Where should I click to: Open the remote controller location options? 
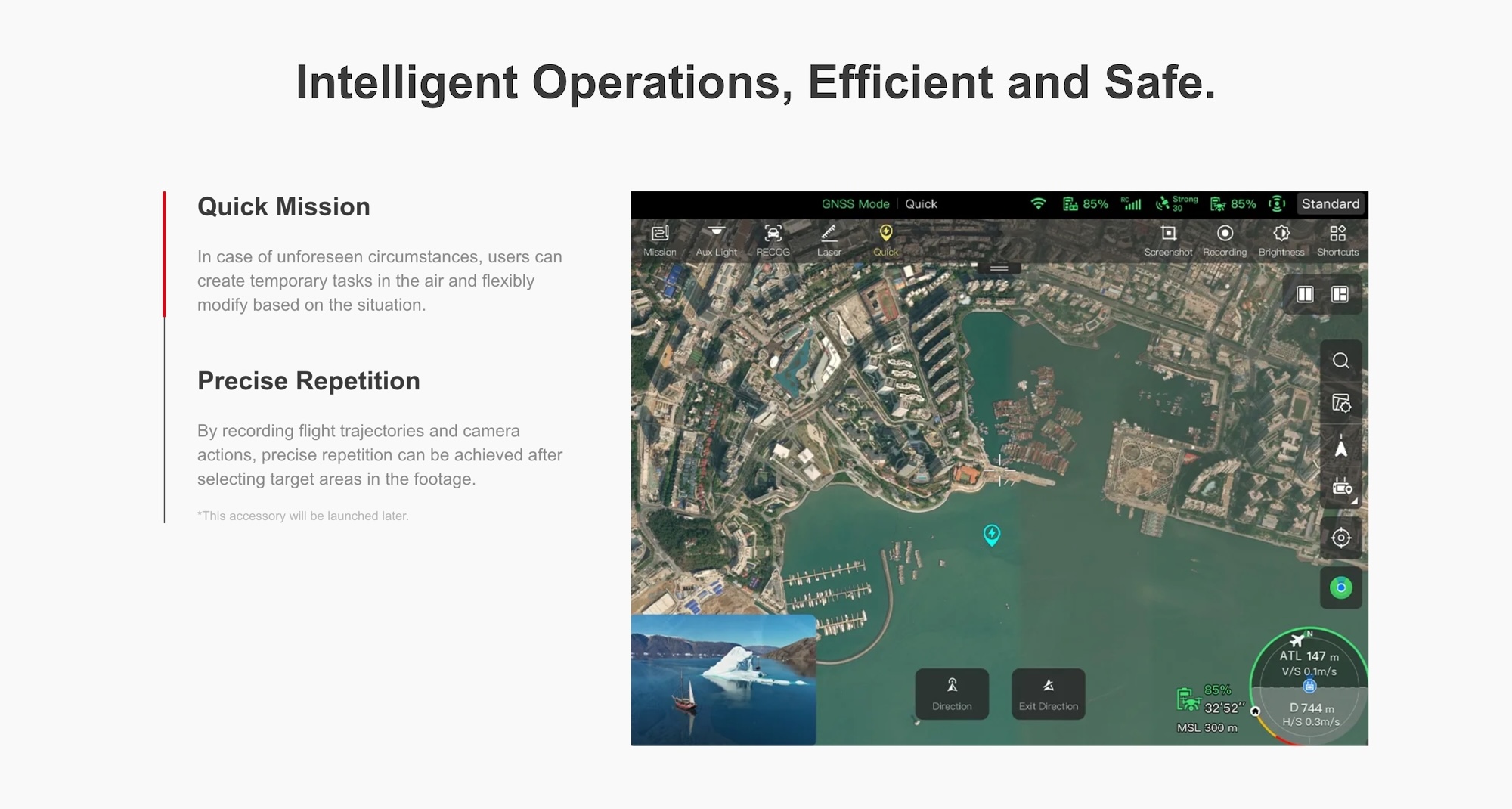1342,488
